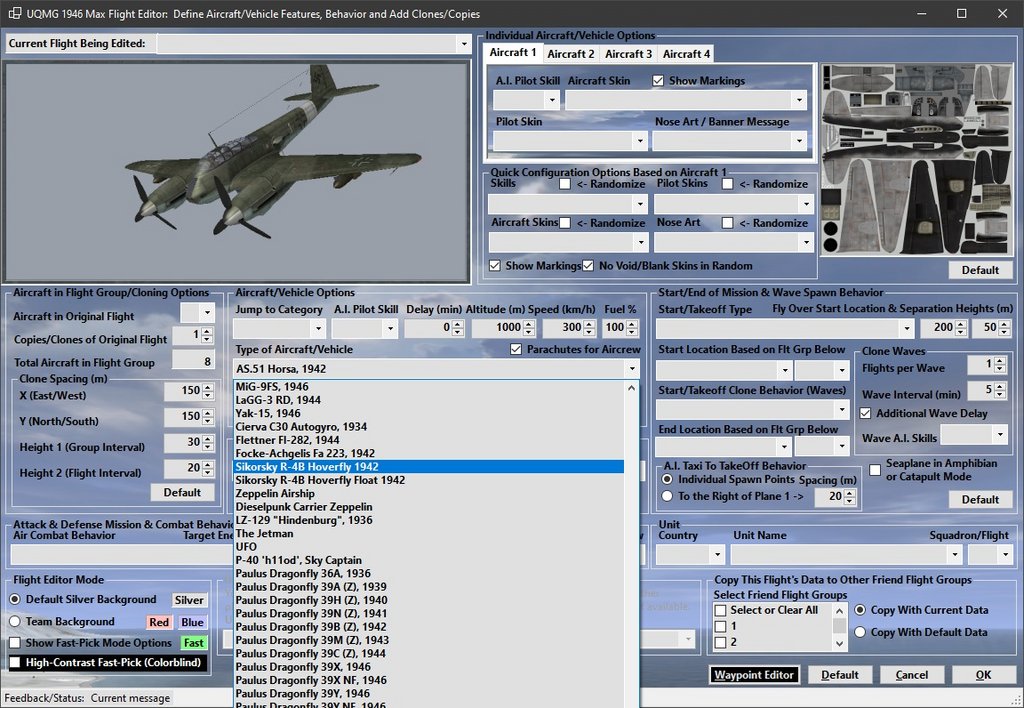Select the Aircraft 1 tab
The width and height of the screenshot is (1024, 708).
point(513,53)
